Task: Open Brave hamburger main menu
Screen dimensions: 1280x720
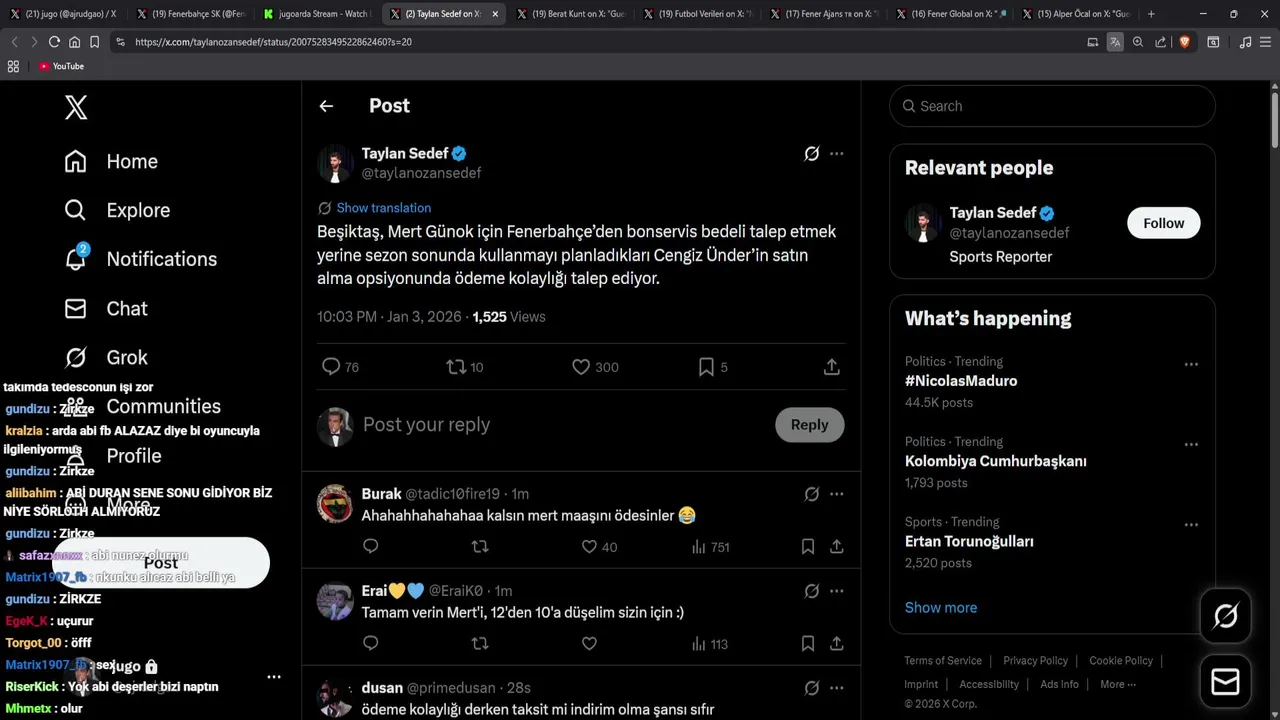Action: (x=1266, y=42)
